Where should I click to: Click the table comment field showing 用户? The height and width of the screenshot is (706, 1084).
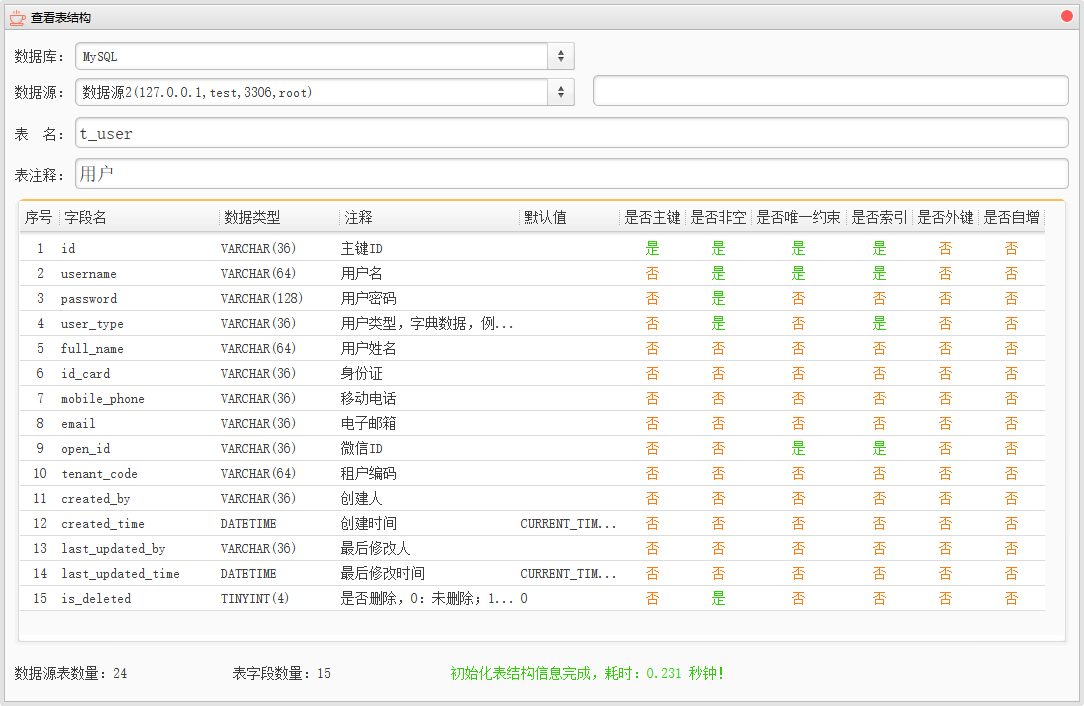[x=572, y=174]
